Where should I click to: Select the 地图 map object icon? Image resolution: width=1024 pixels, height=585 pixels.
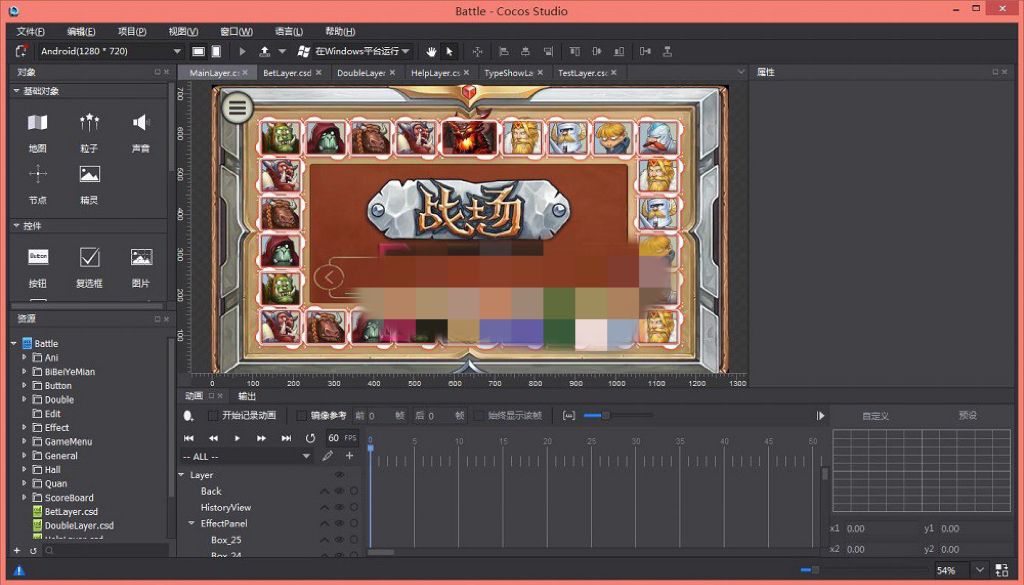click(x=37, y=123)
